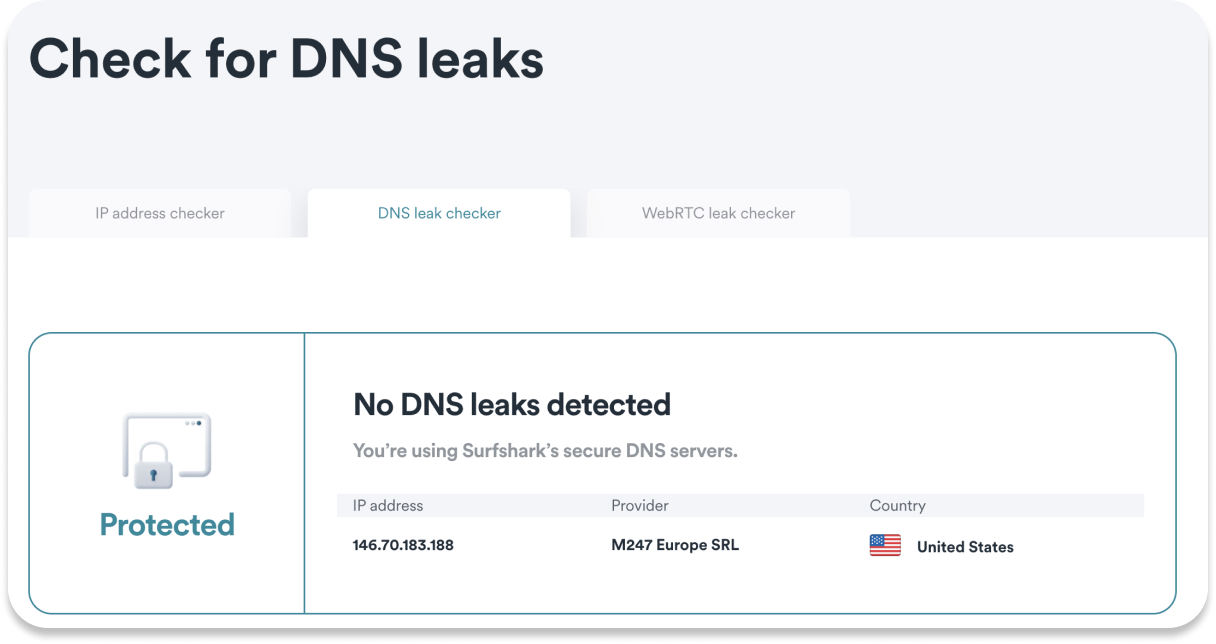
Task: Click the teal Protected status label
Action: pos(167,525)
